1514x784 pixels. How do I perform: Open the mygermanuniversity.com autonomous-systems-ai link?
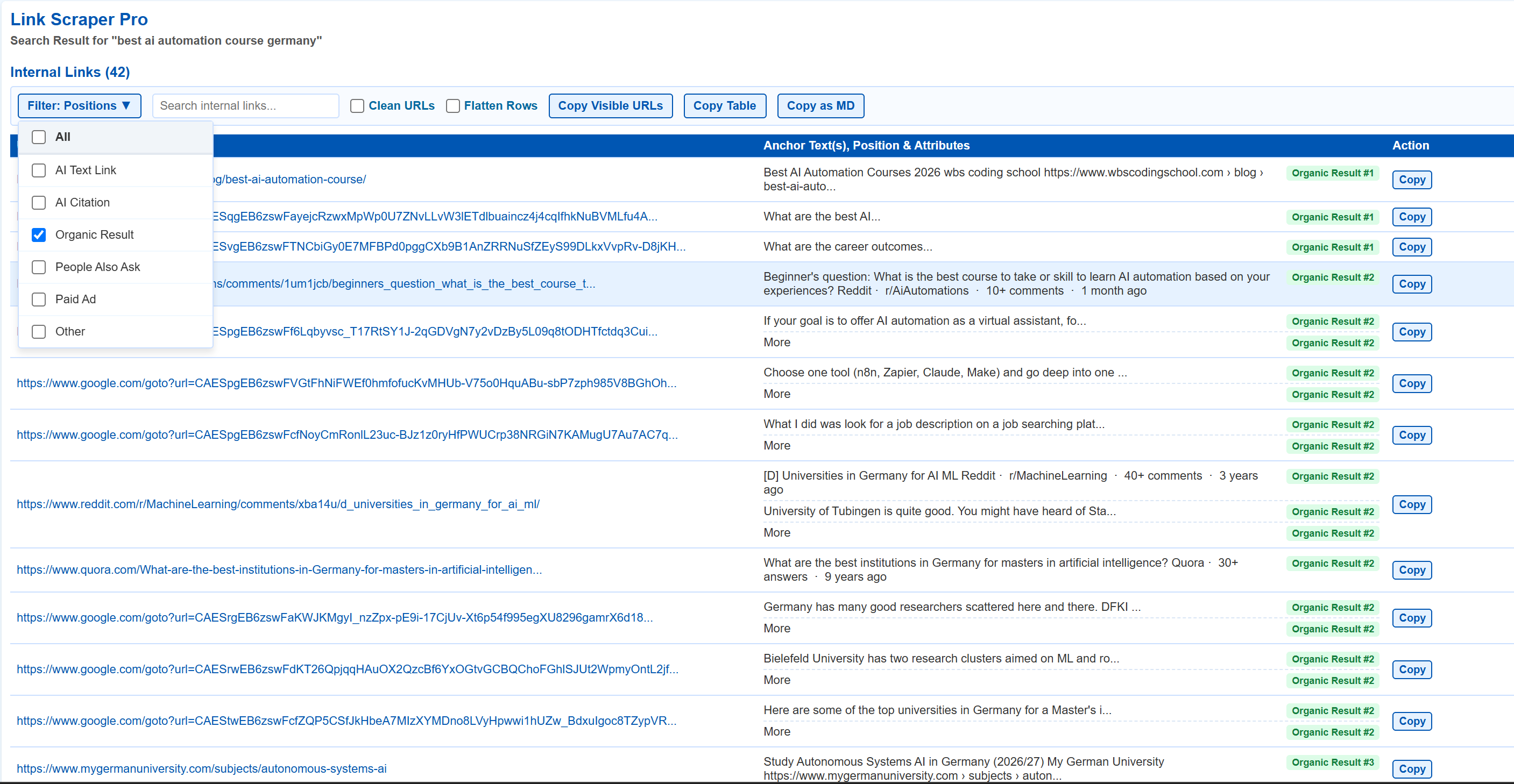pos(202,769)
